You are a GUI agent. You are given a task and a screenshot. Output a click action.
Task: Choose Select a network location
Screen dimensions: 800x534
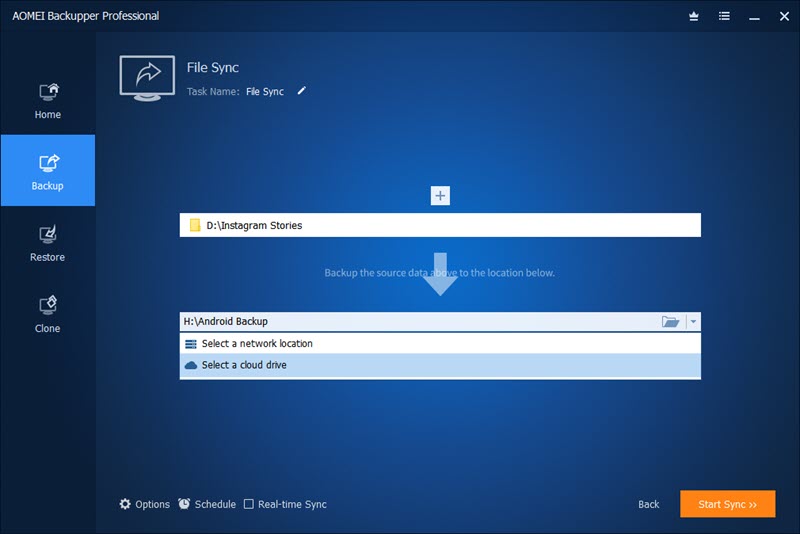click(x=440, y=344)
